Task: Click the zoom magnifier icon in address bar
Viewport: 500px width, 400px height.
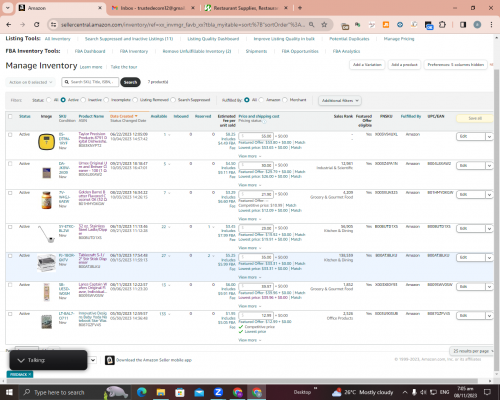Action: click(311, 25)
